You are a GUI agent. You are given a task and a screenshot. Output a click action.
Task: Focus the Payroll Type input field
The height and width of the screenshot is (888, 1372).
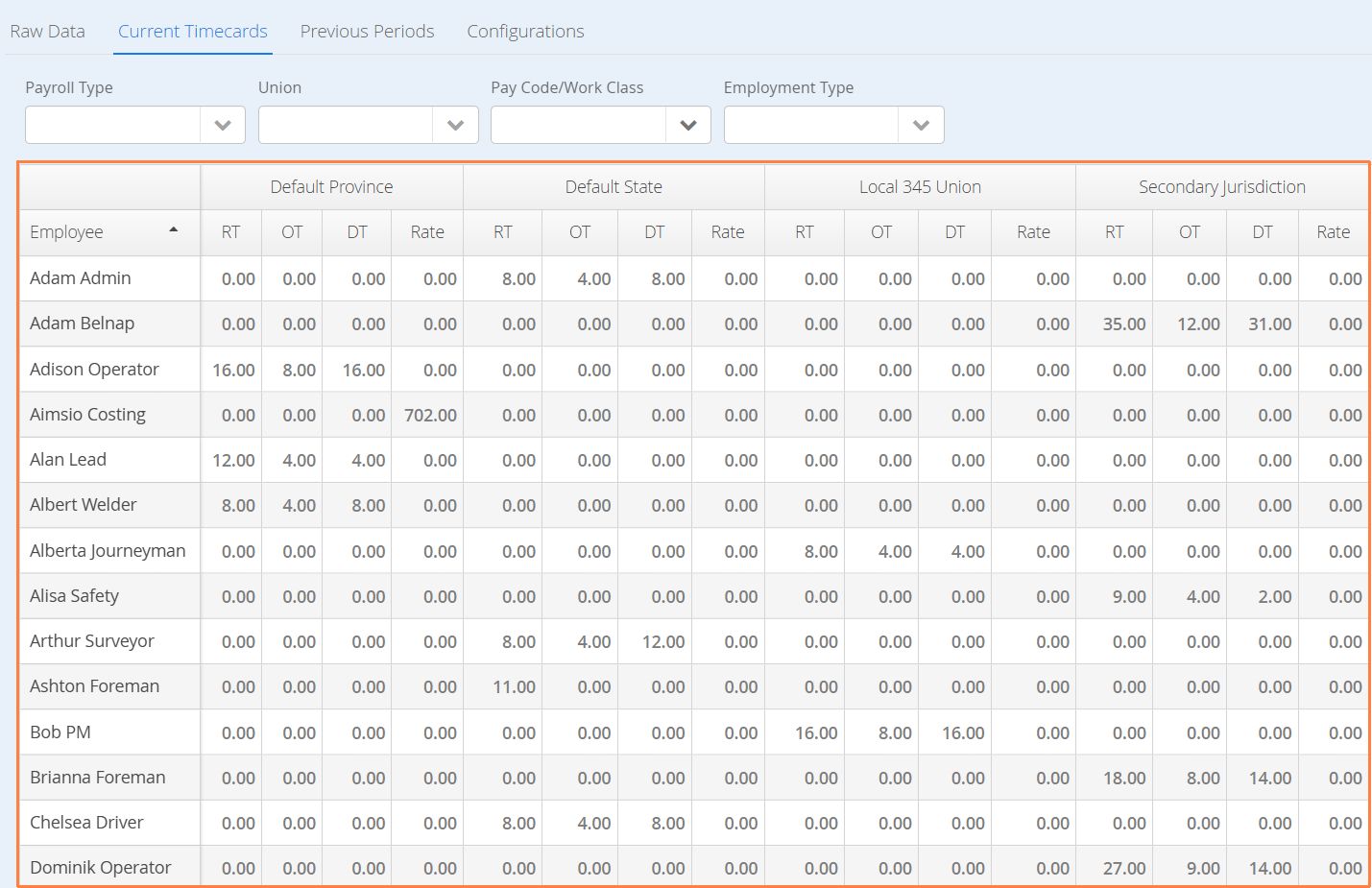point(113,125)
